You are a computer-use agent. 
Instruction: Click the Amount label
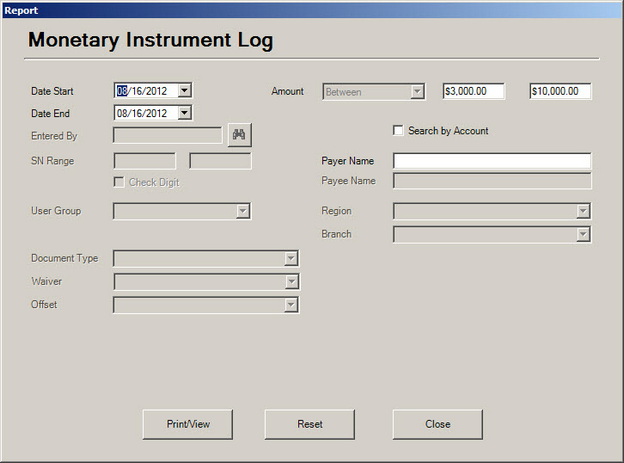[x=287, y=91]
